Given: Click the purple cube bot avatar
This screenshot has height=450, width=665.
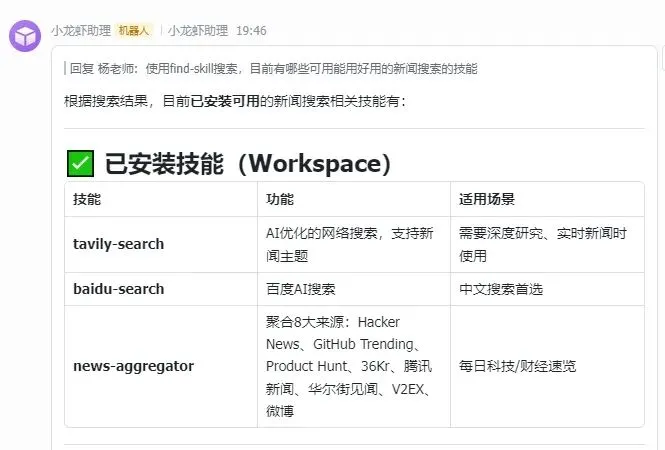Looking at the screenshot, I should pyautogui.click(x=25, y=36).
